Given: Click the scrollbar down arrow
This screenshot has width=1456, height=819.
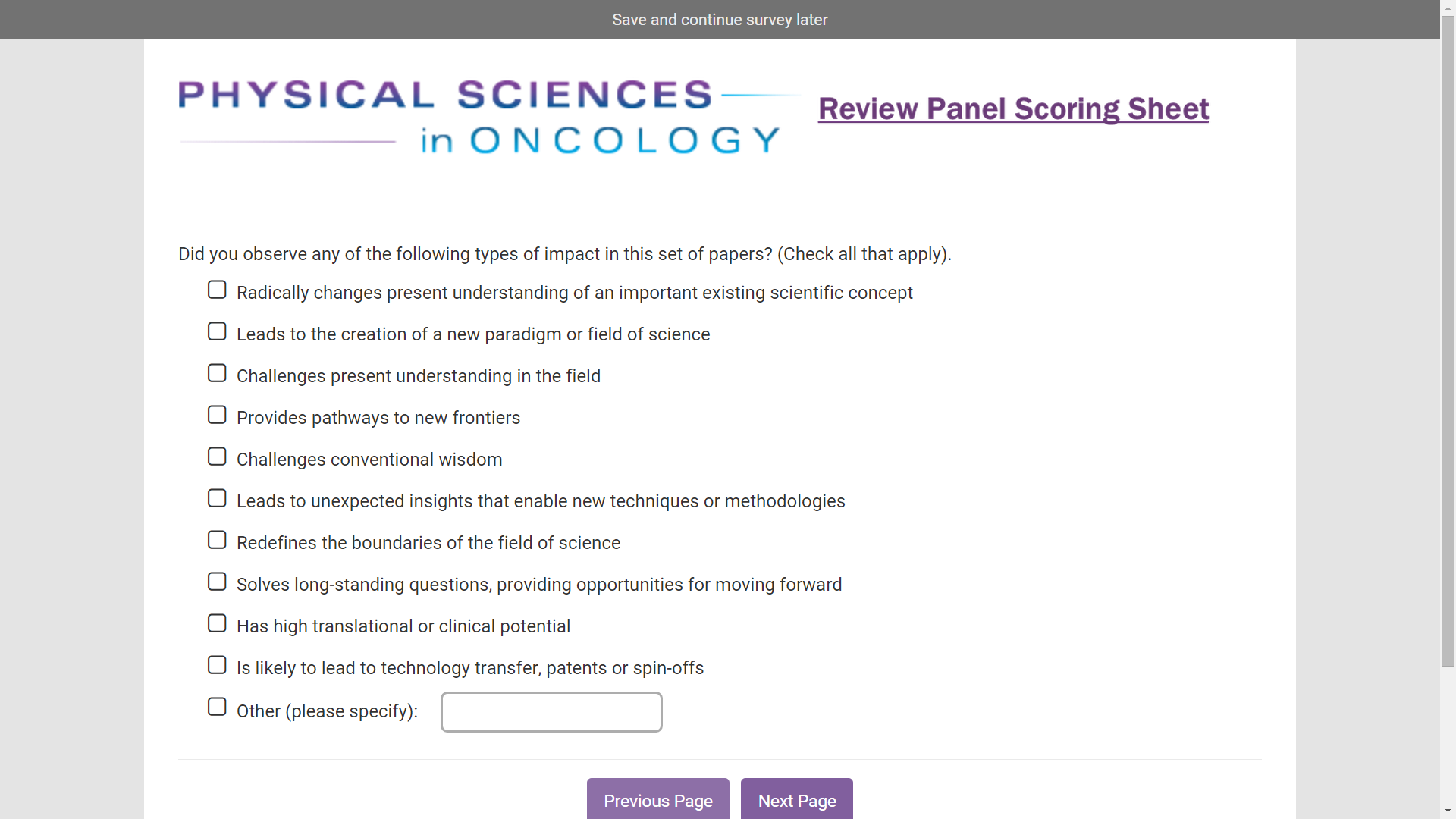Looking at the screenshot, I should point(1448,811).
